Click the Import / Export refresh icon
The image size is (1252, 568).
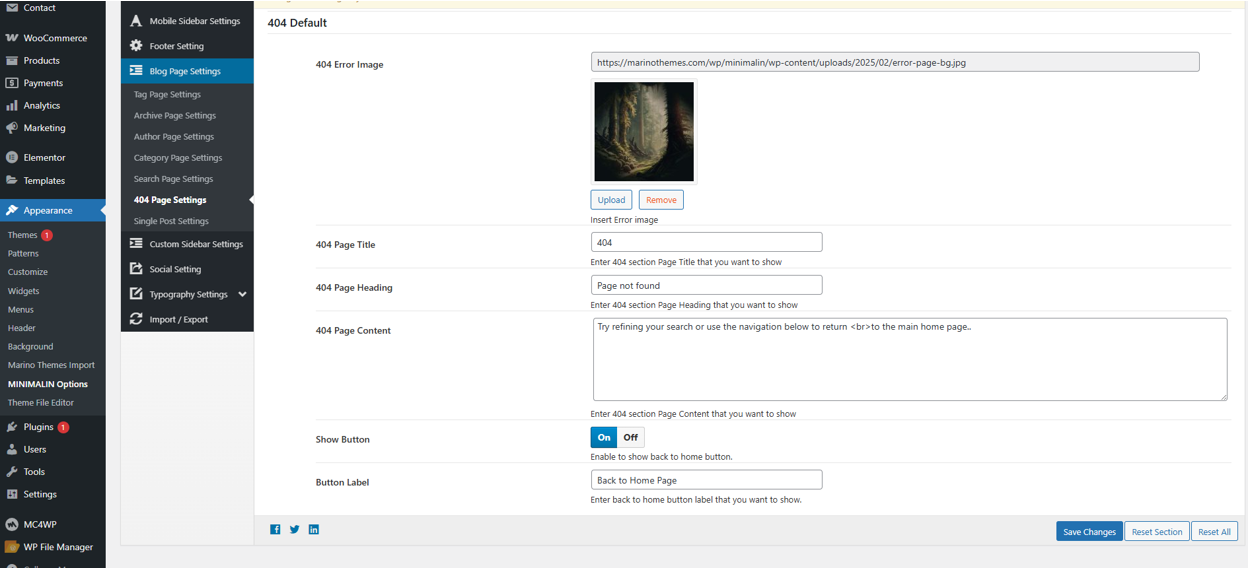pos(136,319)
